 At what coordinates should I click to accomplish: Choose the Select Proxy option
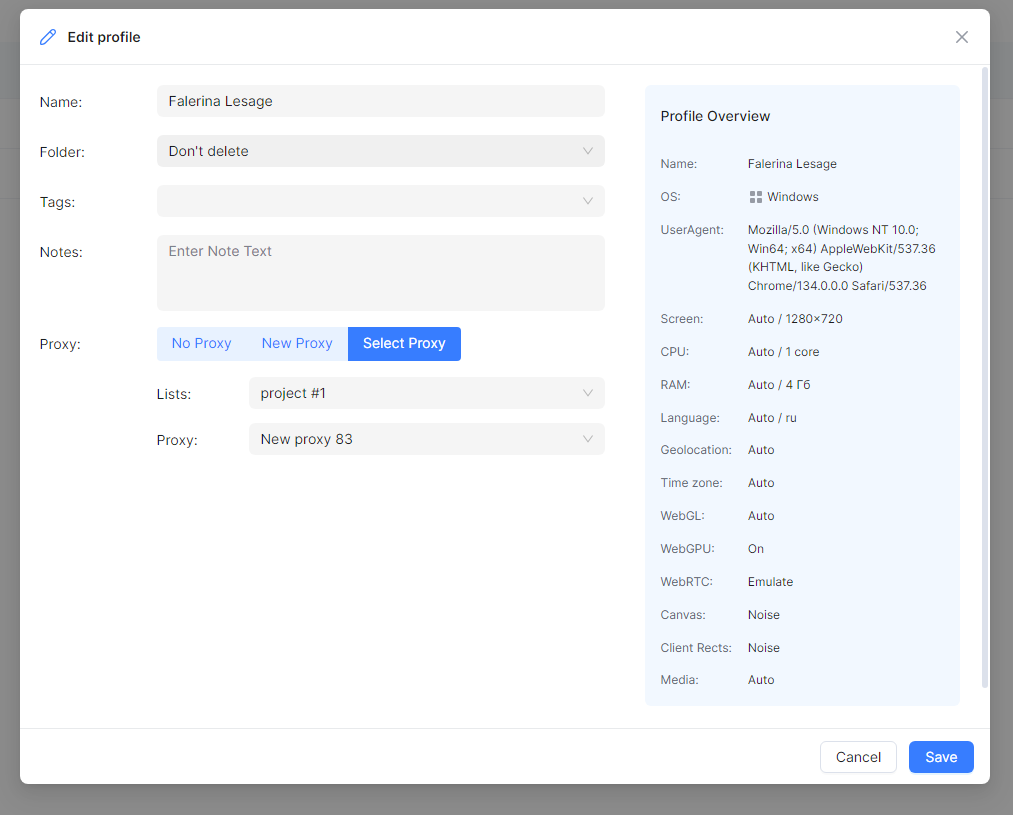[404, 344]
